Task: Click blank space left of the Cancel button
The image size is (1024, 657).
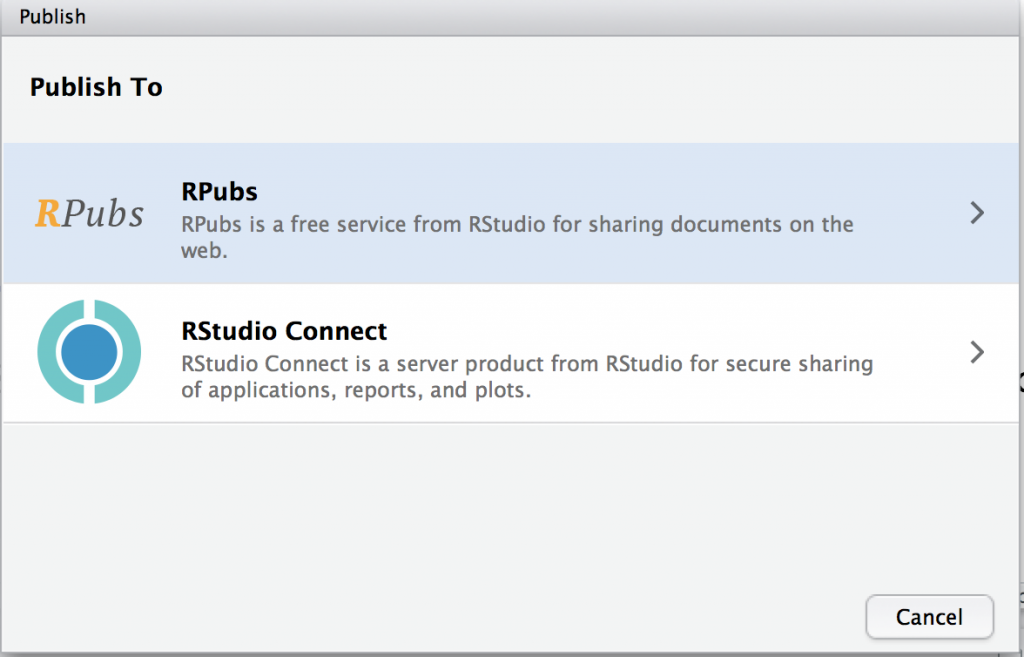Action: pos(600,617)
